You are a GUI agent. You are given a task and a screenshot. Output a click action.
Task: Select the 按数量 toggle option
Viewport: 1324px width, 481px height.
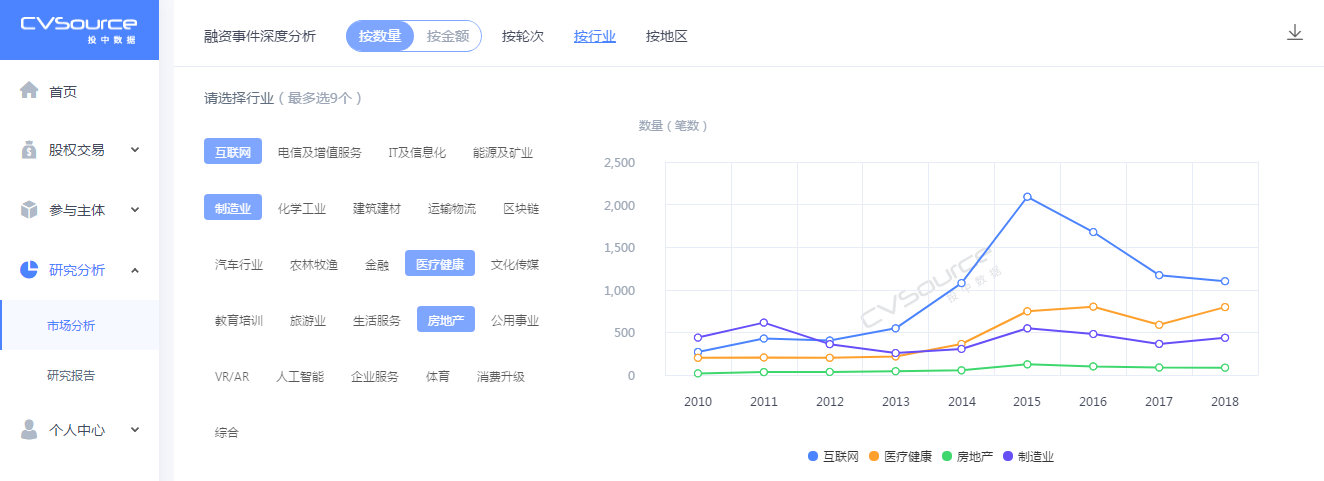tap(380, 36)
